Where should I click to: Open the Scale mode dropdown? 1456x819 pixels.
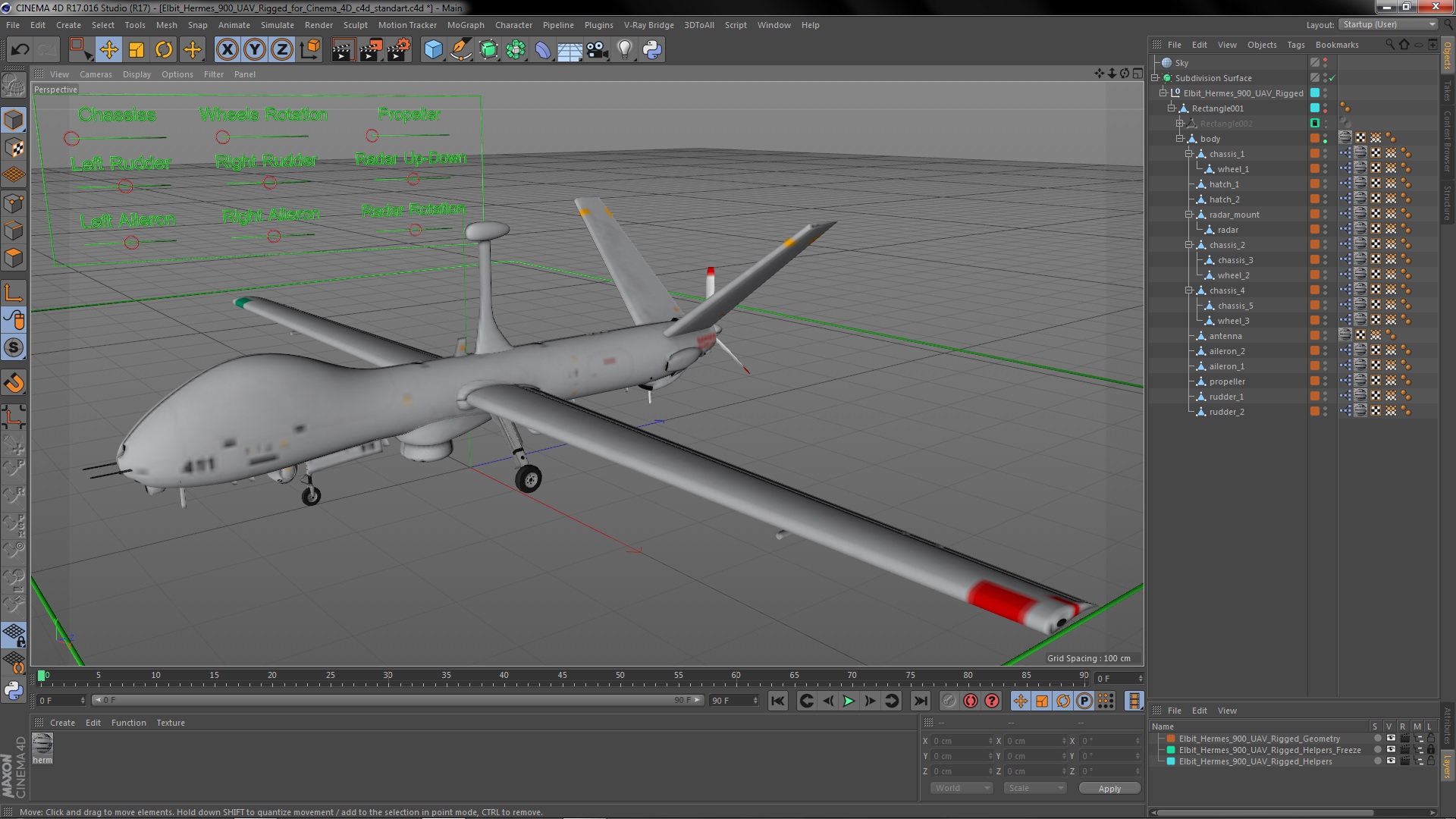(1035, 788)
